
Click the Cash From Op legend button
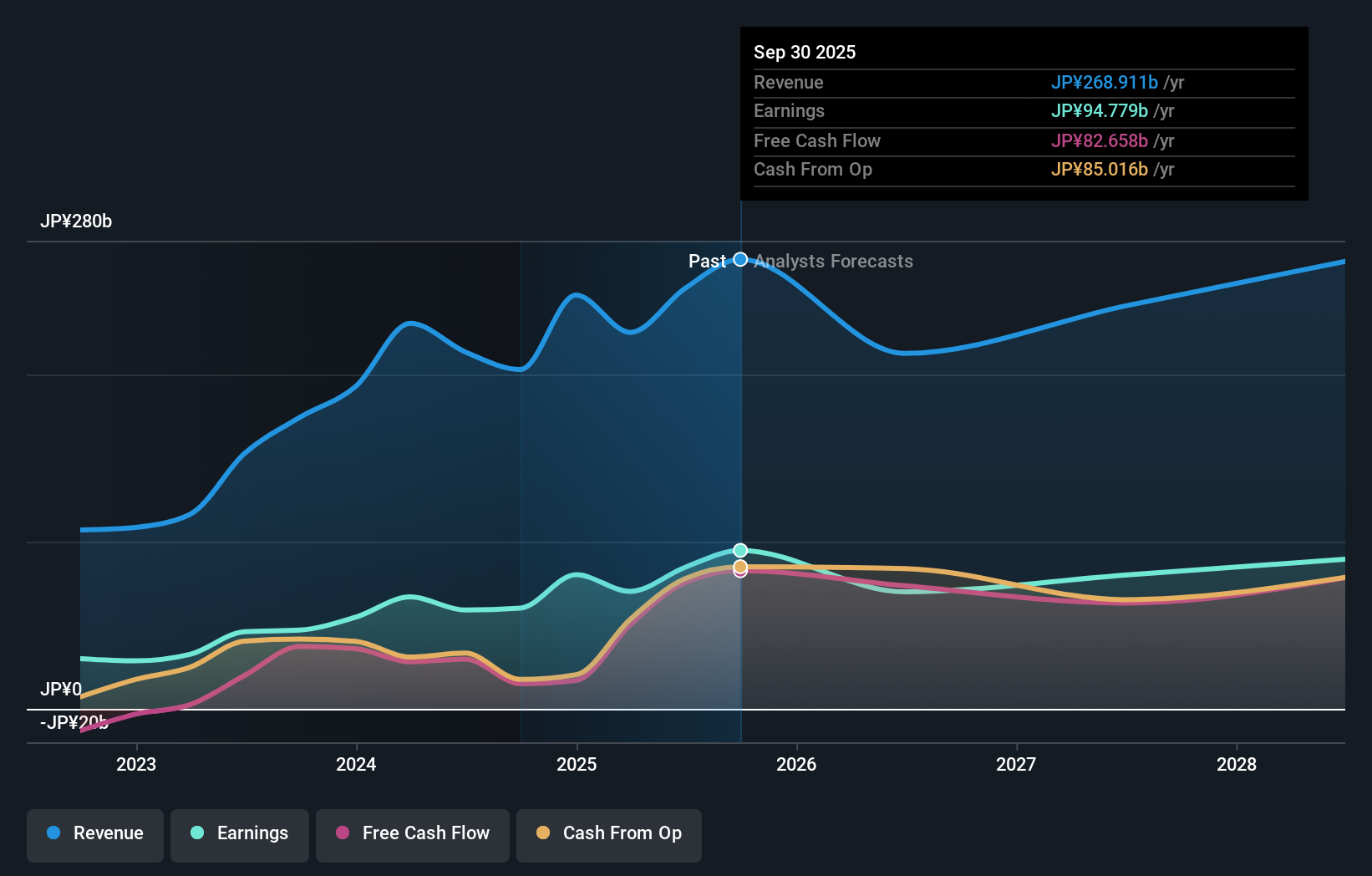[x=608, y=833]
